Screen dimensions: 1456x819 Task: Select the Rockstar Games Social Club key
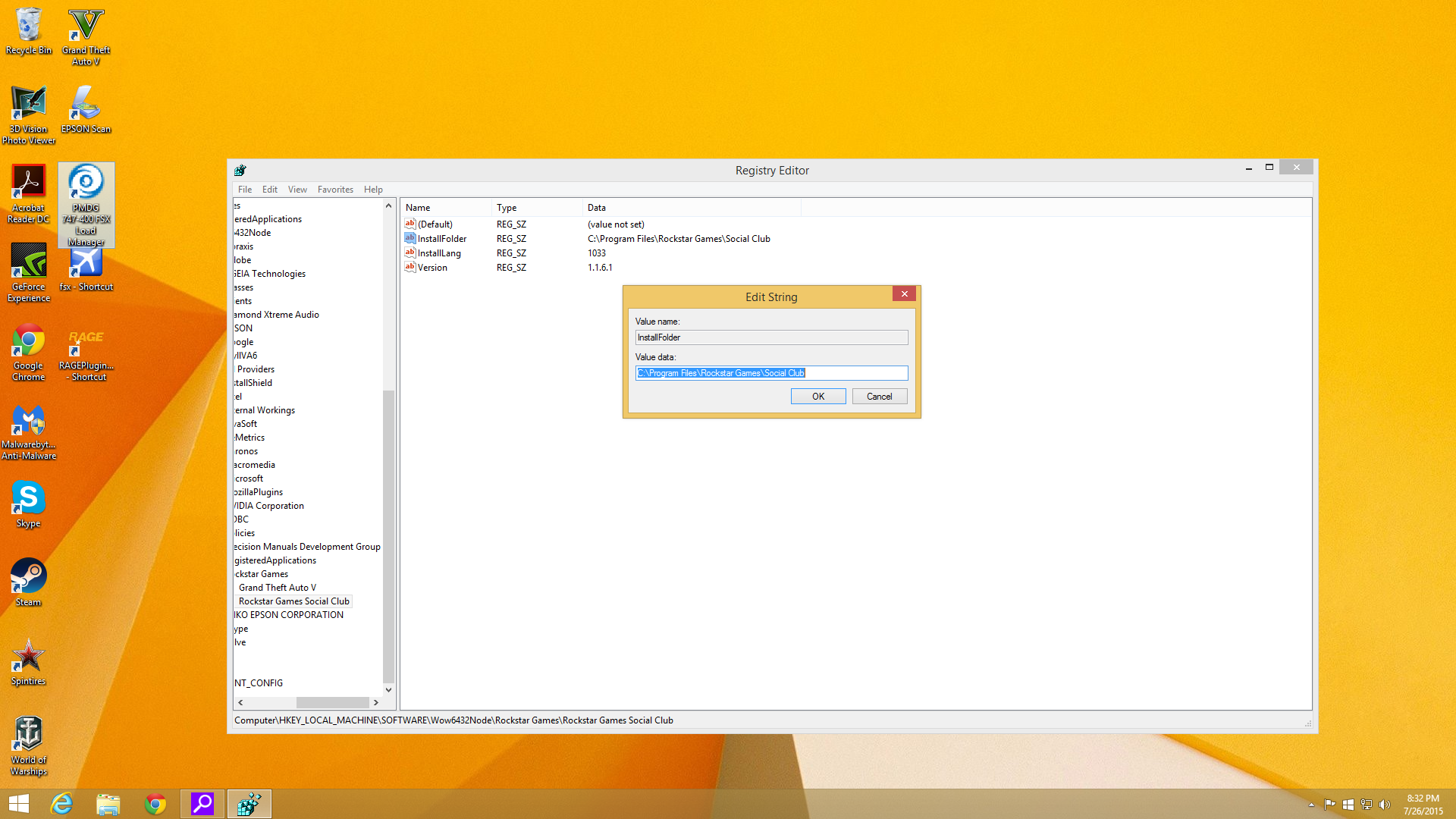click(x=293, y=601)
